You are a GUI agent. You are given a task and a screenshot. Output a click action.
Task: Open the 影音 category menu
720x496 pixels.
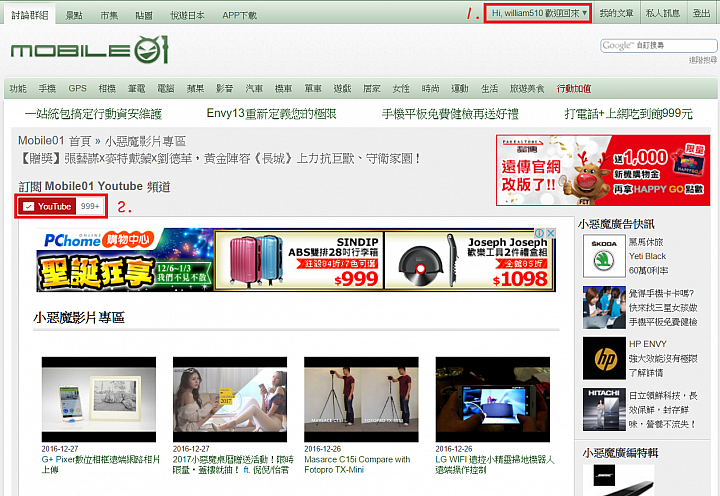point(225,88)
